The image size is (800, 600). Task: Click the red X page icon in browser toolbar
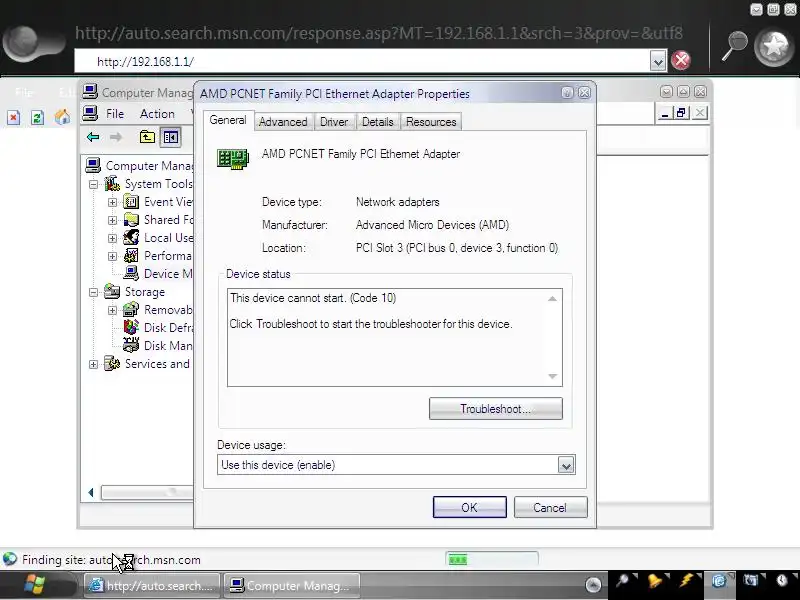click(x=14, y=118)
